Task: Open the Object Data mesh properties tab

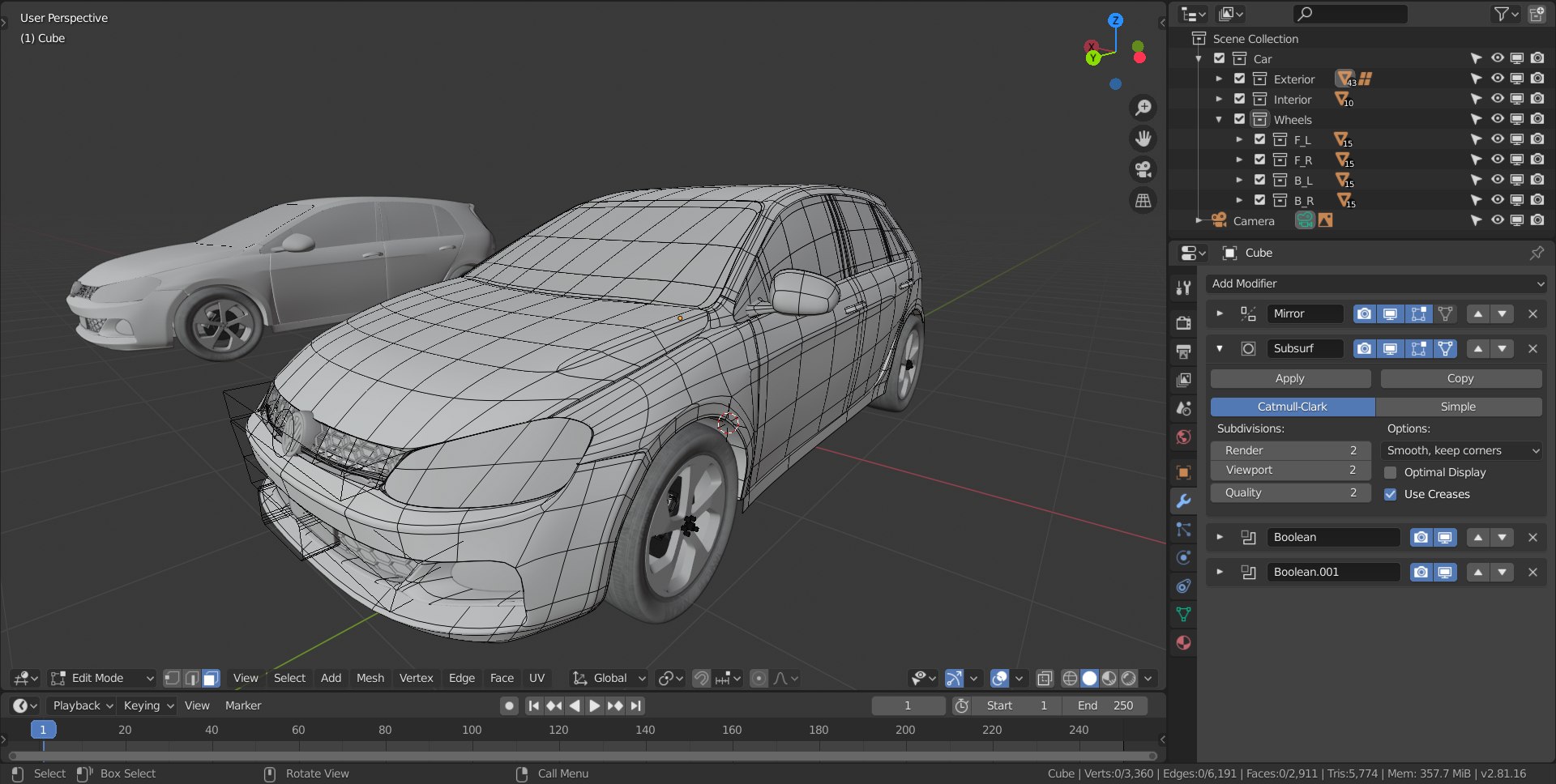Action: 1183,614
